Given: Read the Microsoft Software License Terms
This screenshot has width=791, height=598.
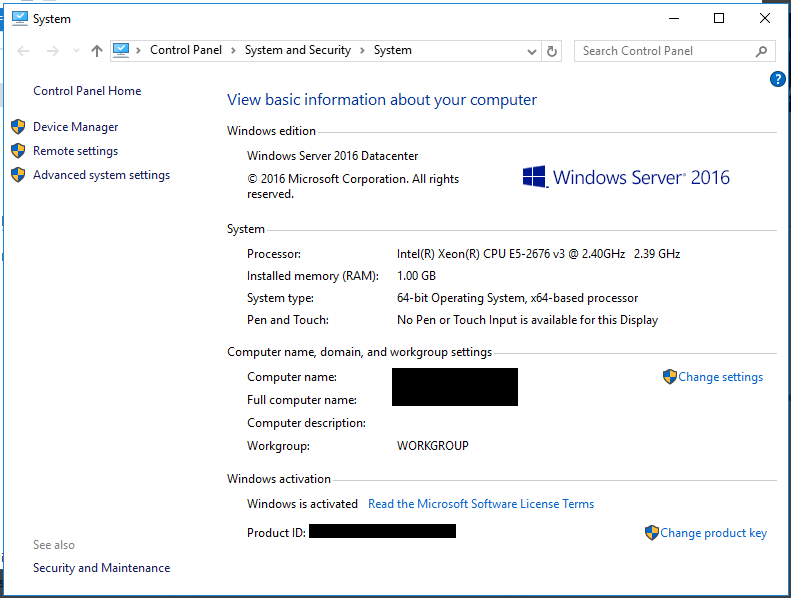Looking at the screenshot, I should pyautogui.click(x=481, y=504).
